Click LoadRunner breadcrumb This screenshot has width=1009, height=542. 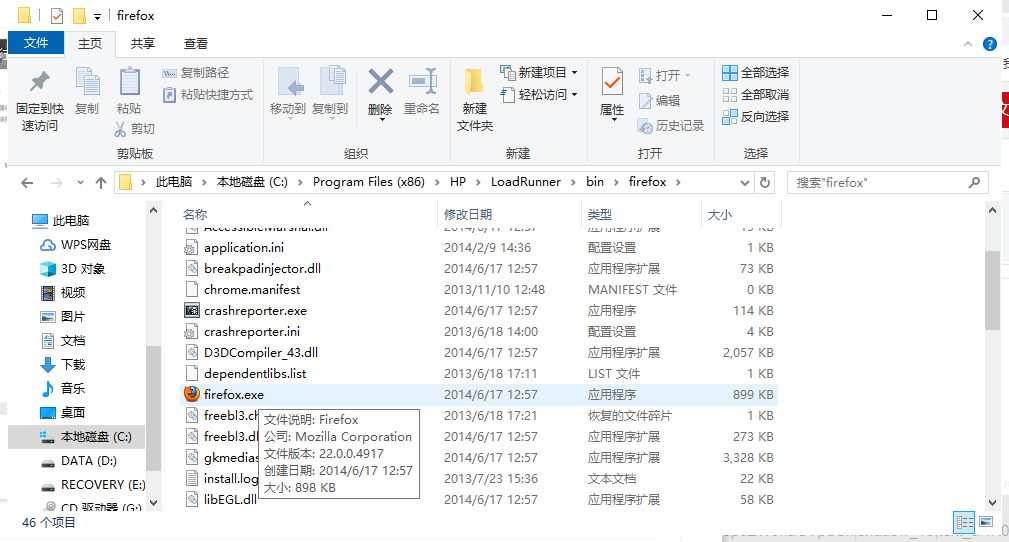pyautogui.click(x=526, y=182)
